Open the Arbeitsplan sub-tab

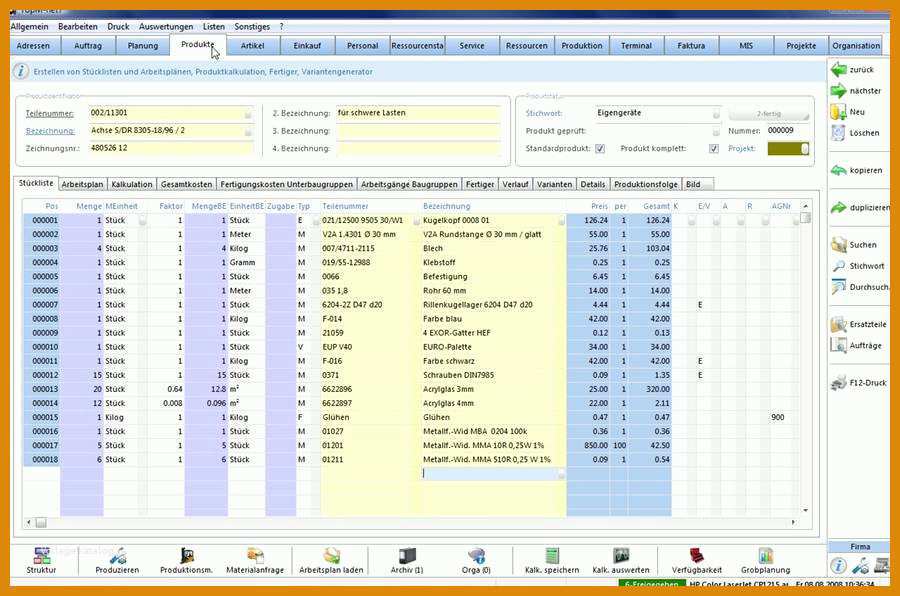[x=82, y=184]
